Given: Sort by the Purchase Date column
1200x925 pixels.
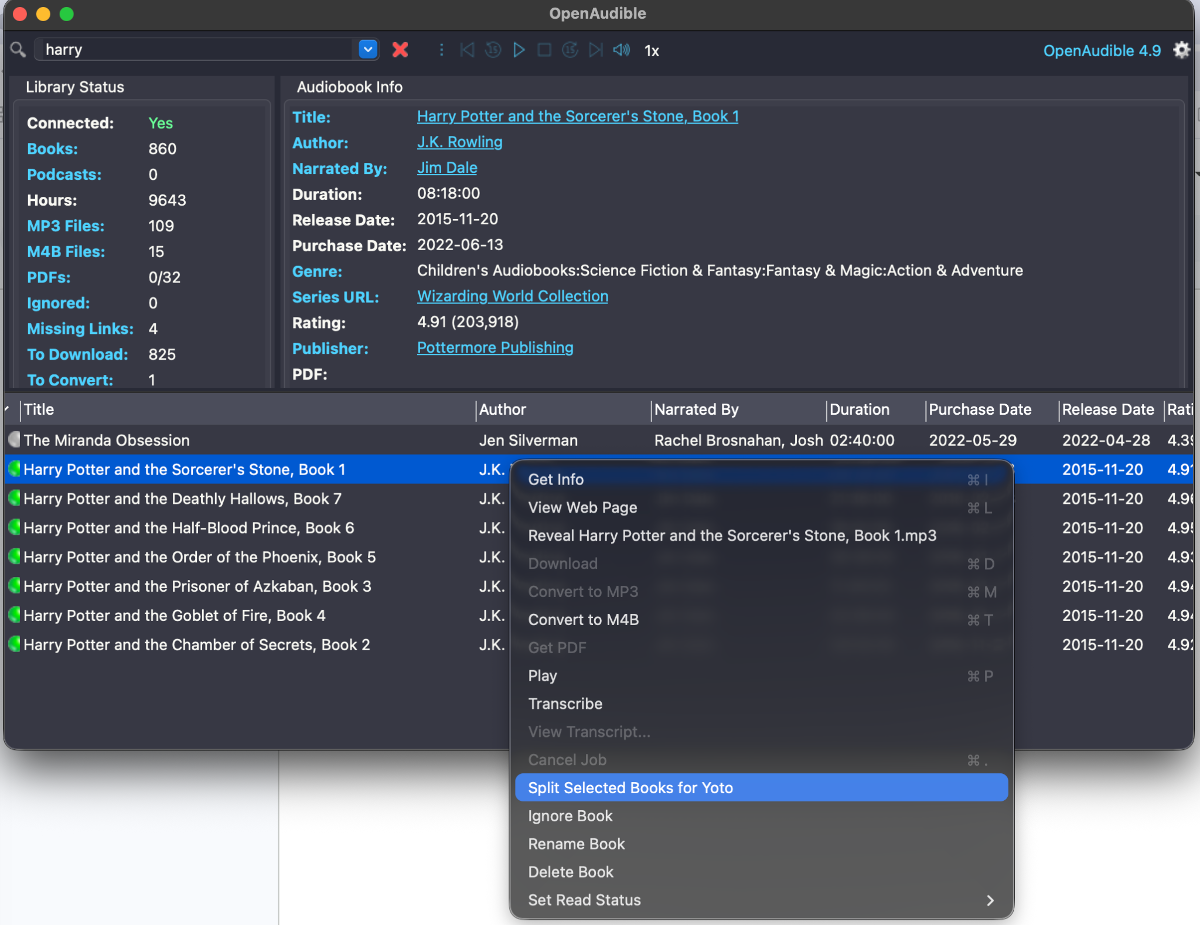Looking at the screenshot, I should [x=991, y=410].
